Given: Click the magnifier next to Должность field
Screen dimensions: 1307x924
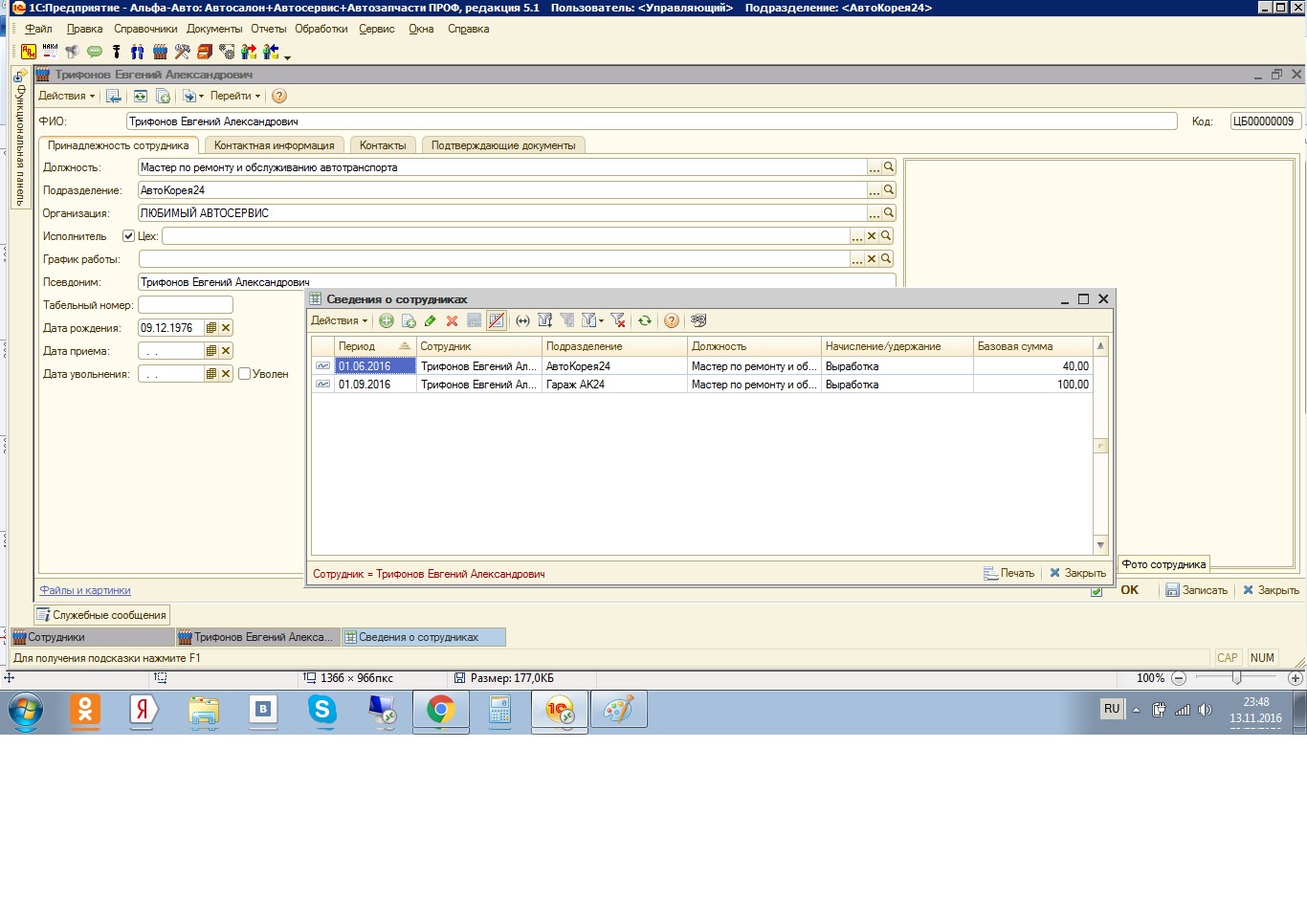Looking at the screenshot, I should click(889, 167).
